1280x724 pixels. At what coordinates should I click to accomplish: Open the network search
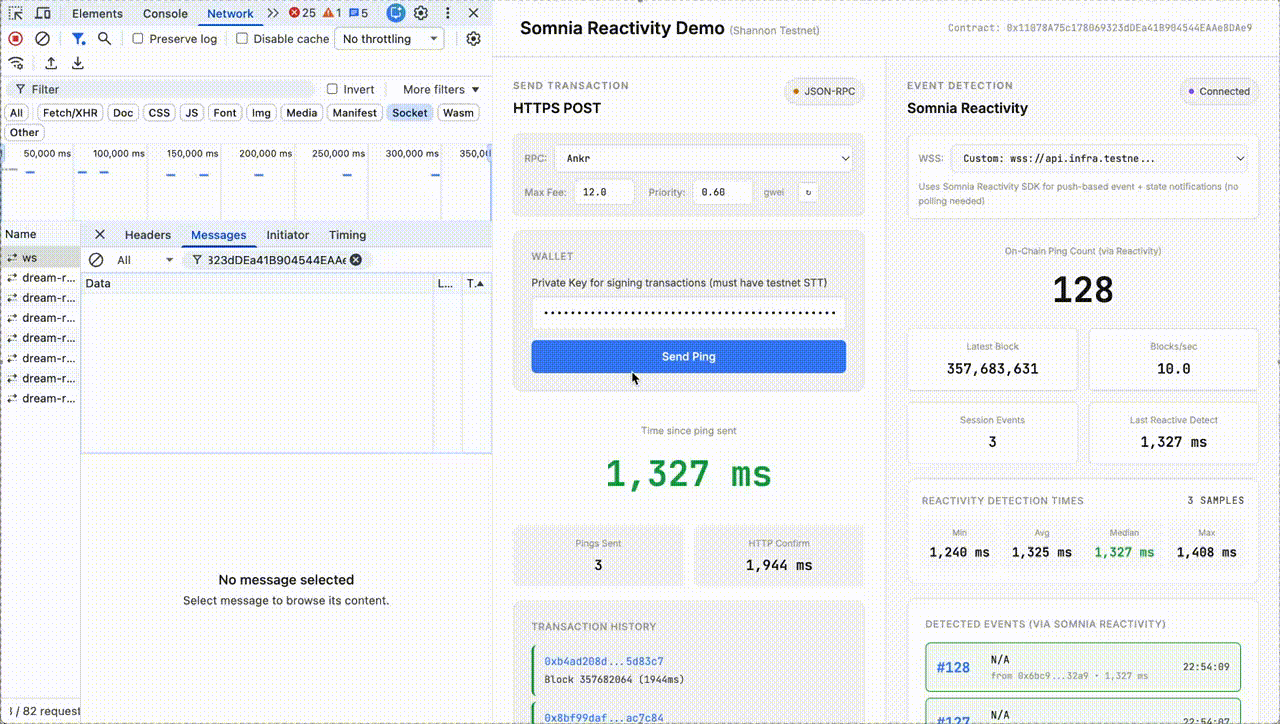[104, 38]
